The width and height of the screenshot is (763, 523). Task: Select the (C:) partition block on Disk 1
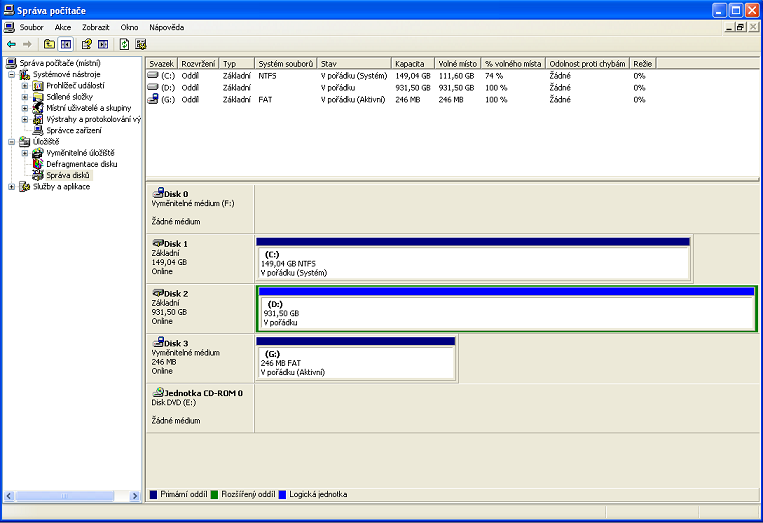point(472,263)
